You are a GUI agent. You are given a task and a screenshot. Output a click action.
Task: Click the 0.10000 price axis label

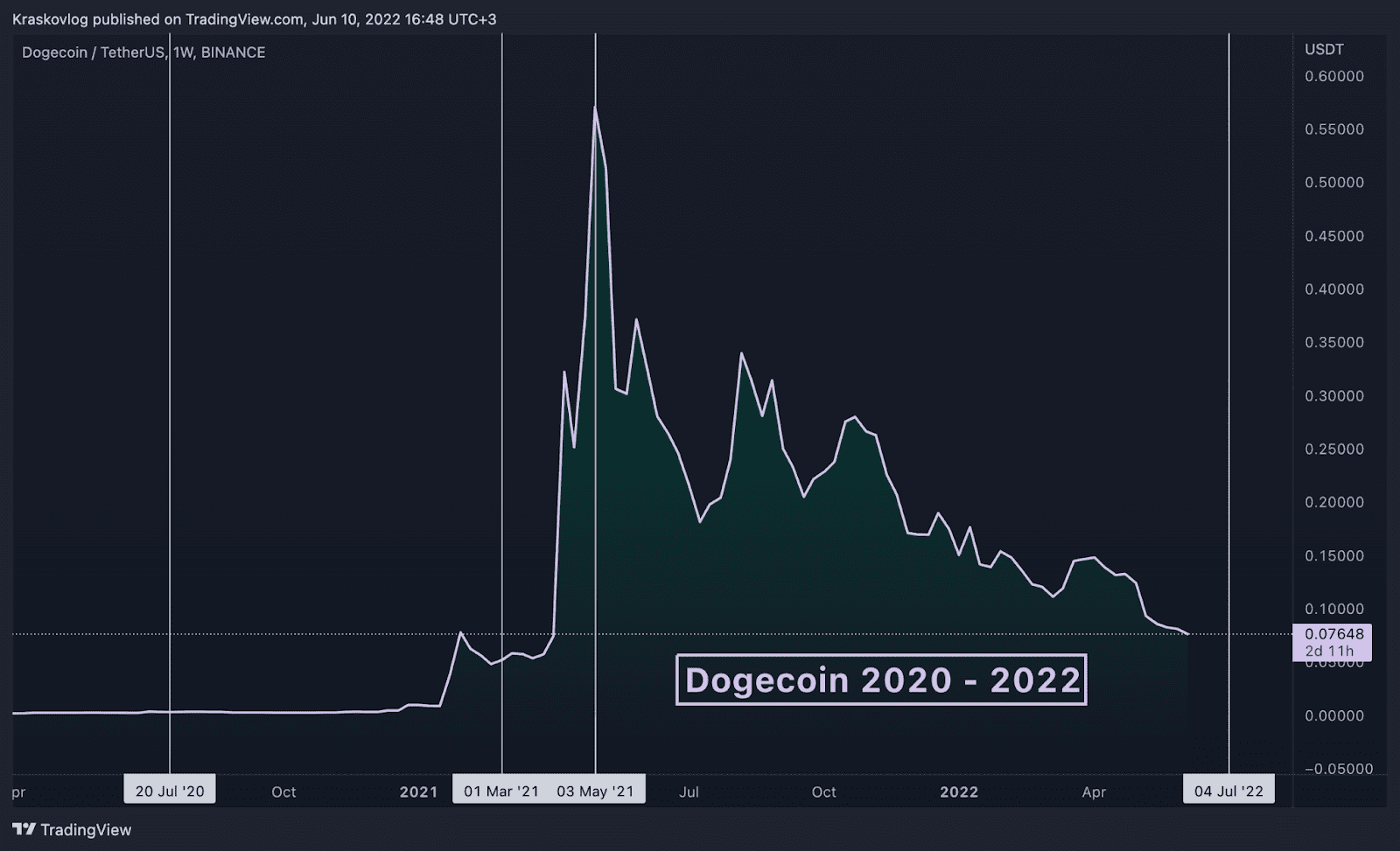point(1334,610)
